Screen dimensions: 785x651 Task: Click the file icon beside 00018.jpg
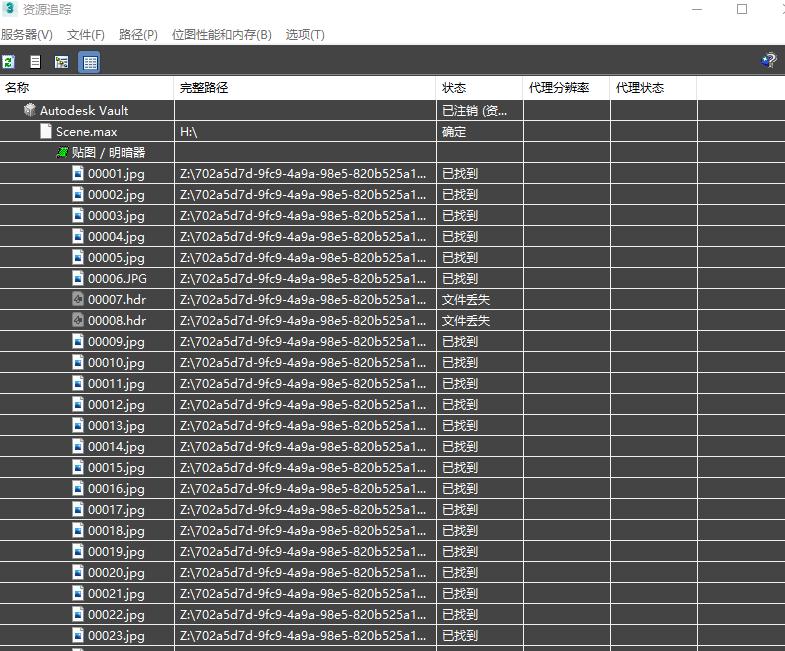point(78,530)
